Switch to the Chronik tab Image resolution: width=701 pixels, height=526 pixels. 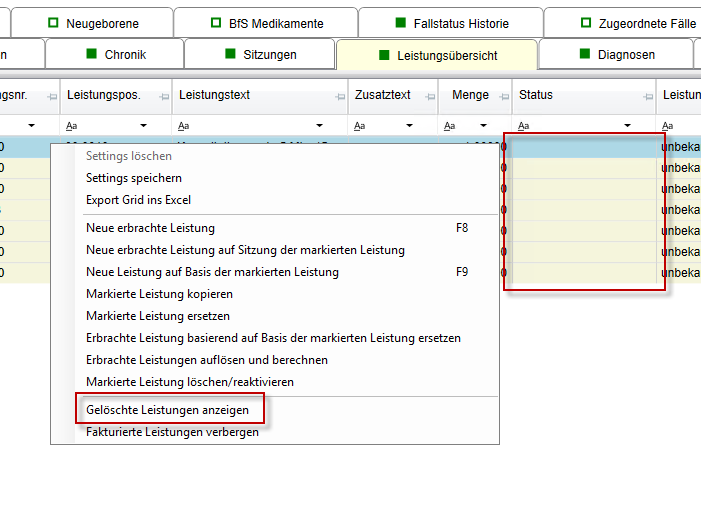point(115,55)
